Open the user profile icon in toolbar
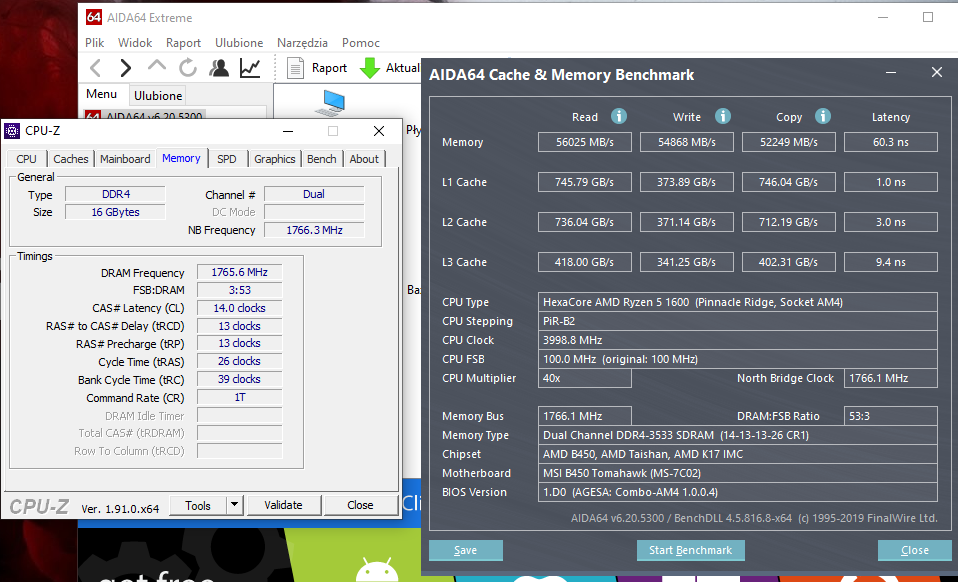The image size is (958, 582). point(219,68)
